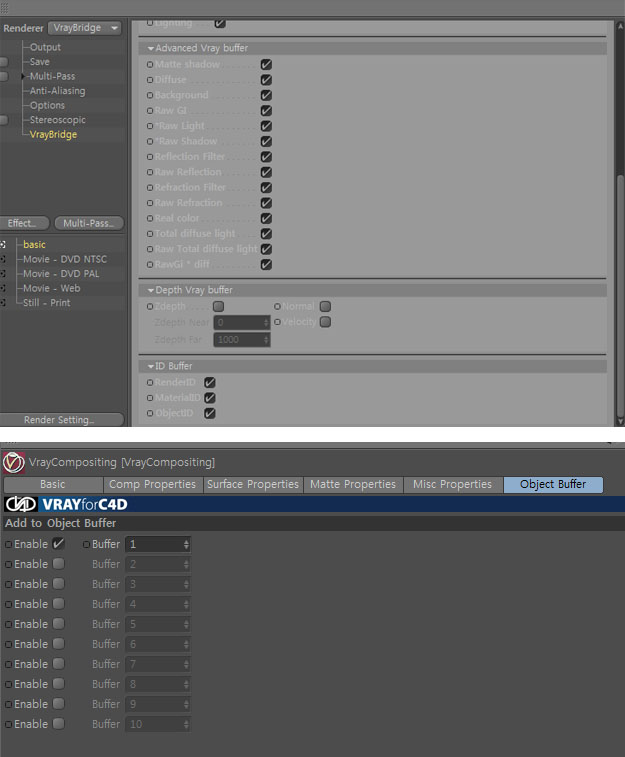Toggle the Matte shadow checkbox

(266, 64)
